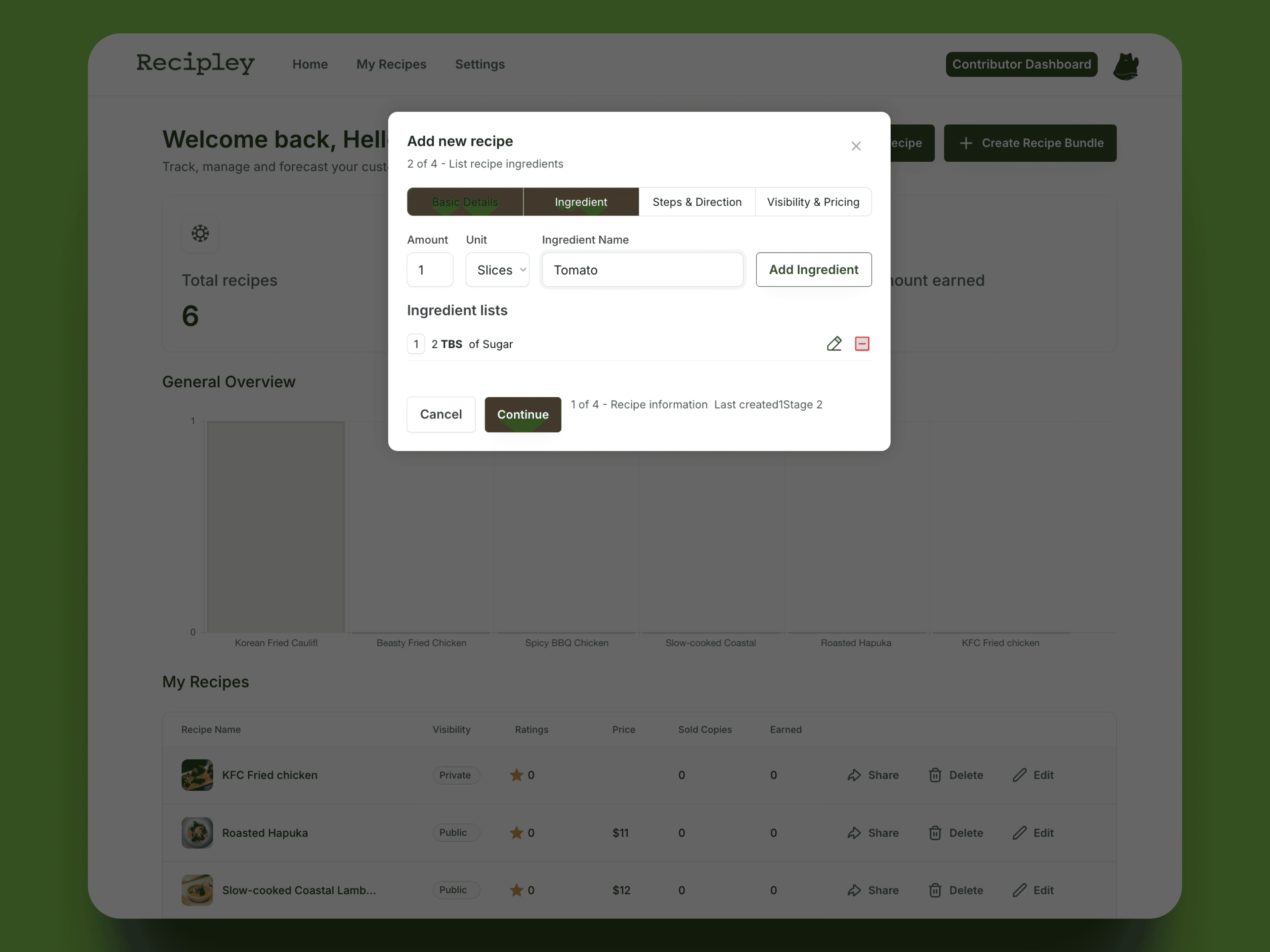
Task: Click the star rating icon for KFC Fried chicken
Action: pos(516,775)
